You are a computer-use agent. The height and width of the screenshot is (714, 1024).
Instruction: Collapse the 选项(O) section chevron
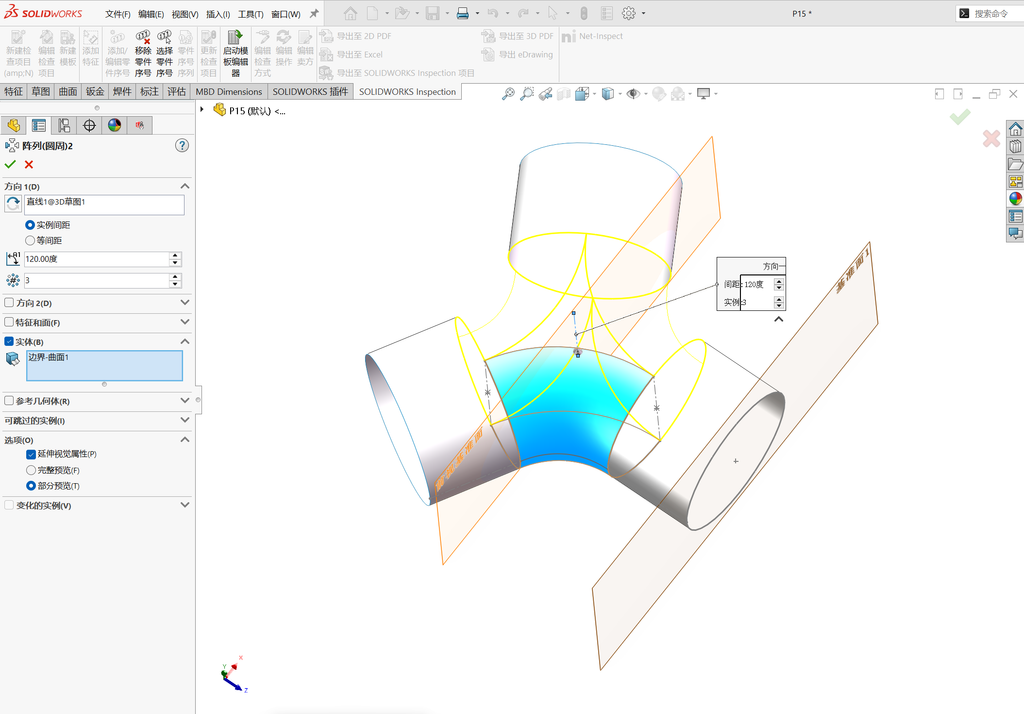point(185,440)
